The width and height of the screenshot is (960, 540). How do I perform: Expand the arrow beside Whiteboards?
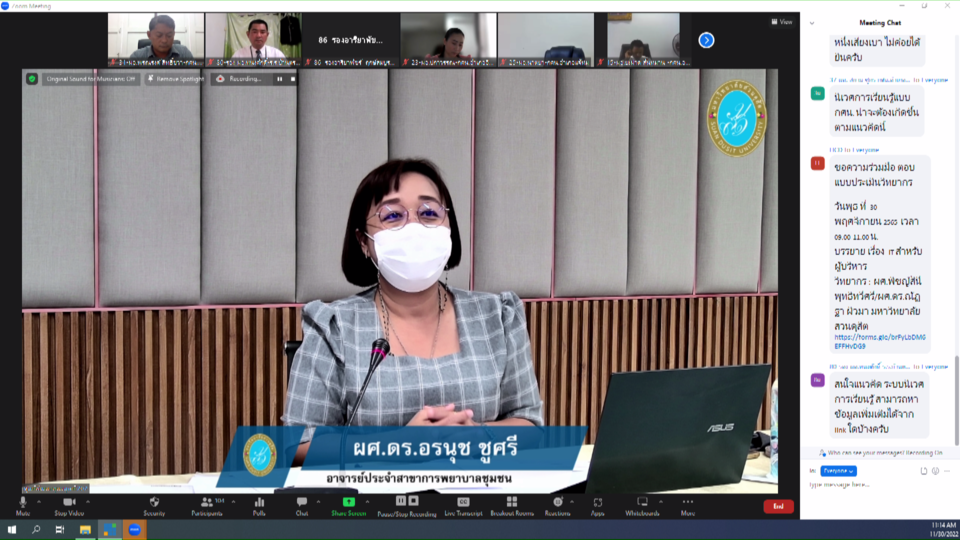tap(661, 501)
